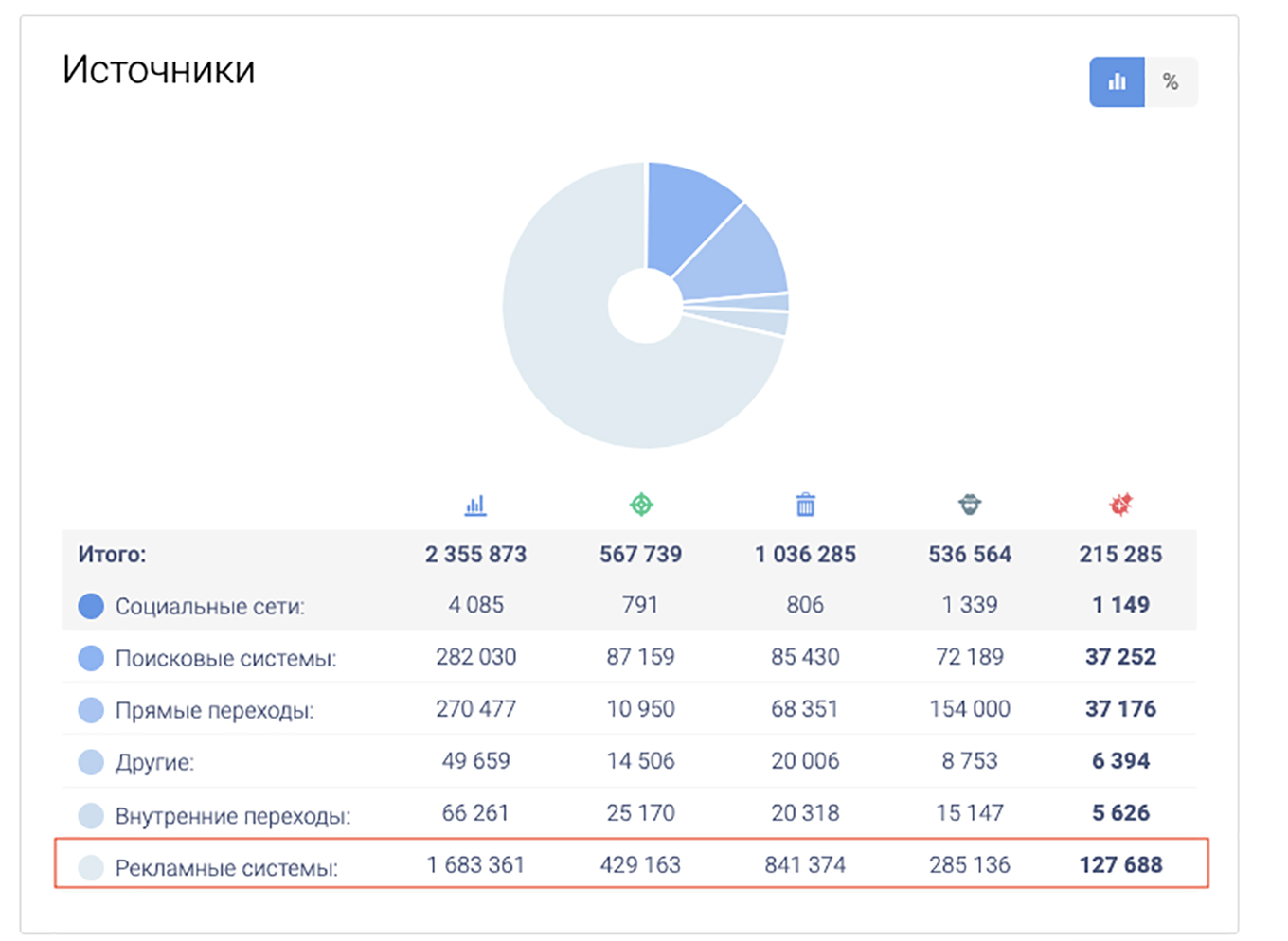
Task: Click the red virus column icon
Action: pos(1120,506)
